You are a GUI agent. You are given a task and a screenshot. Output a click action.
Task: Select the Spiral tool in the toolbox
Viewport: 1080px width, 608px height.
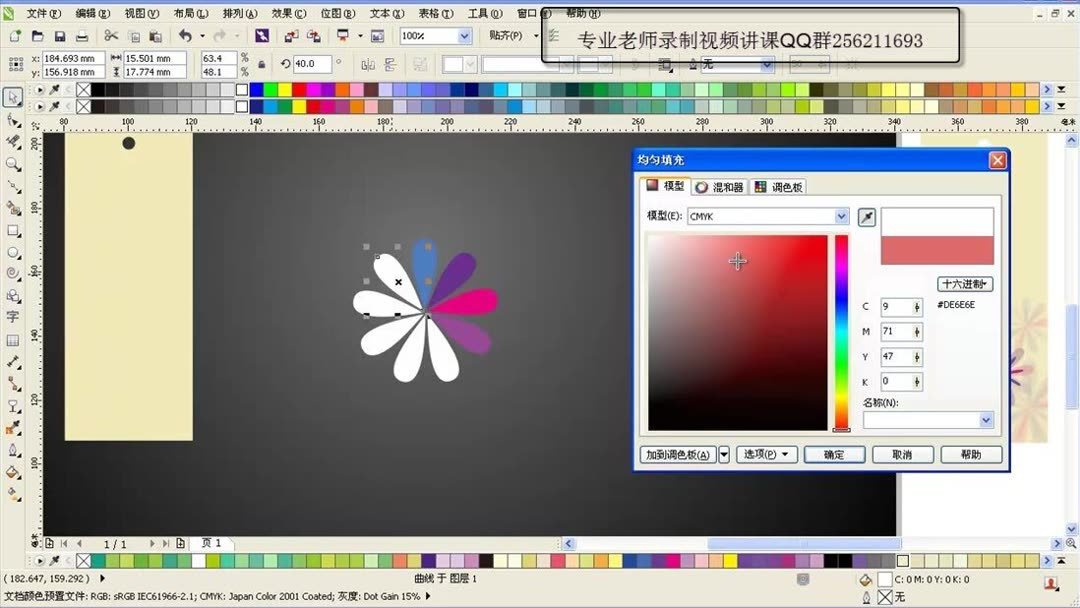point(13,273)
